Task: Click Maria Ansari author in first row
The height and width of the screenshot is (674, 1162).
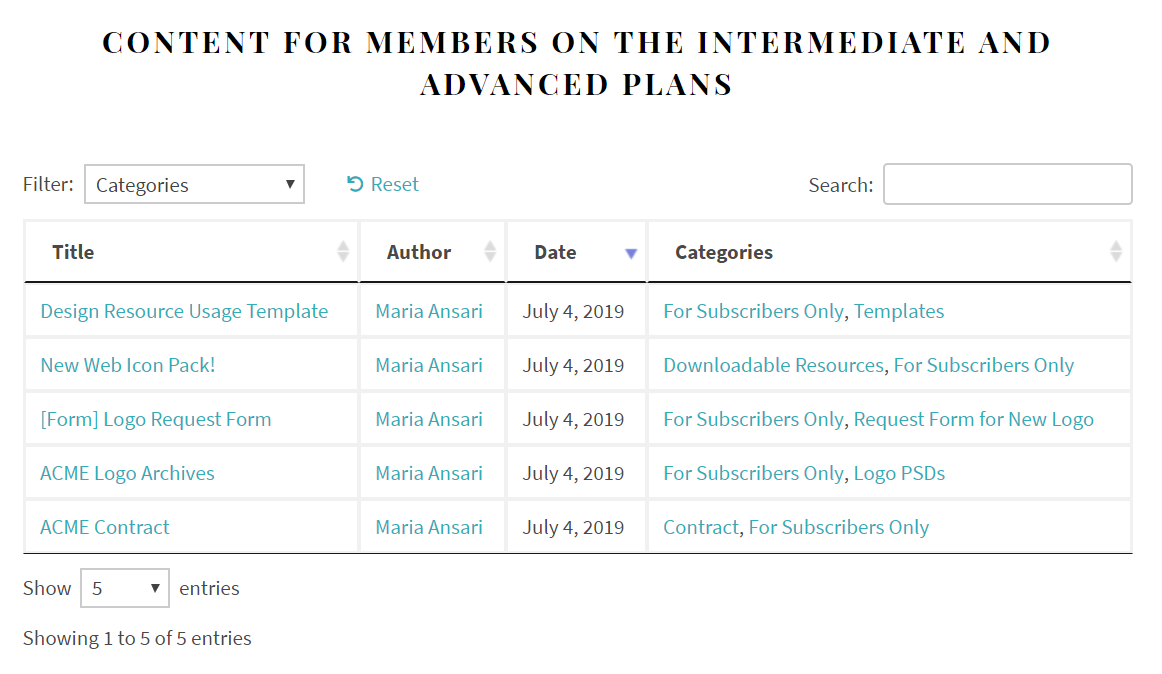Action: [429, 311]
